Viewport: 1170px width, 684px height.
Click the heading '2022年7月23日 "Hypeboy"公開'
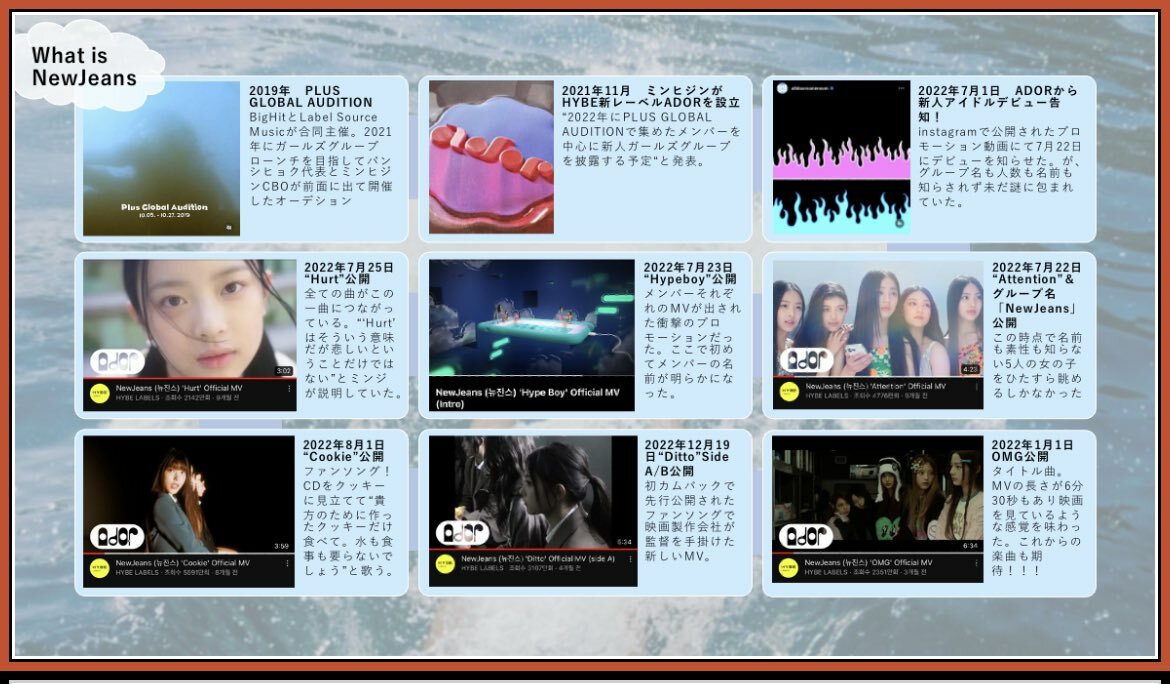689,272
